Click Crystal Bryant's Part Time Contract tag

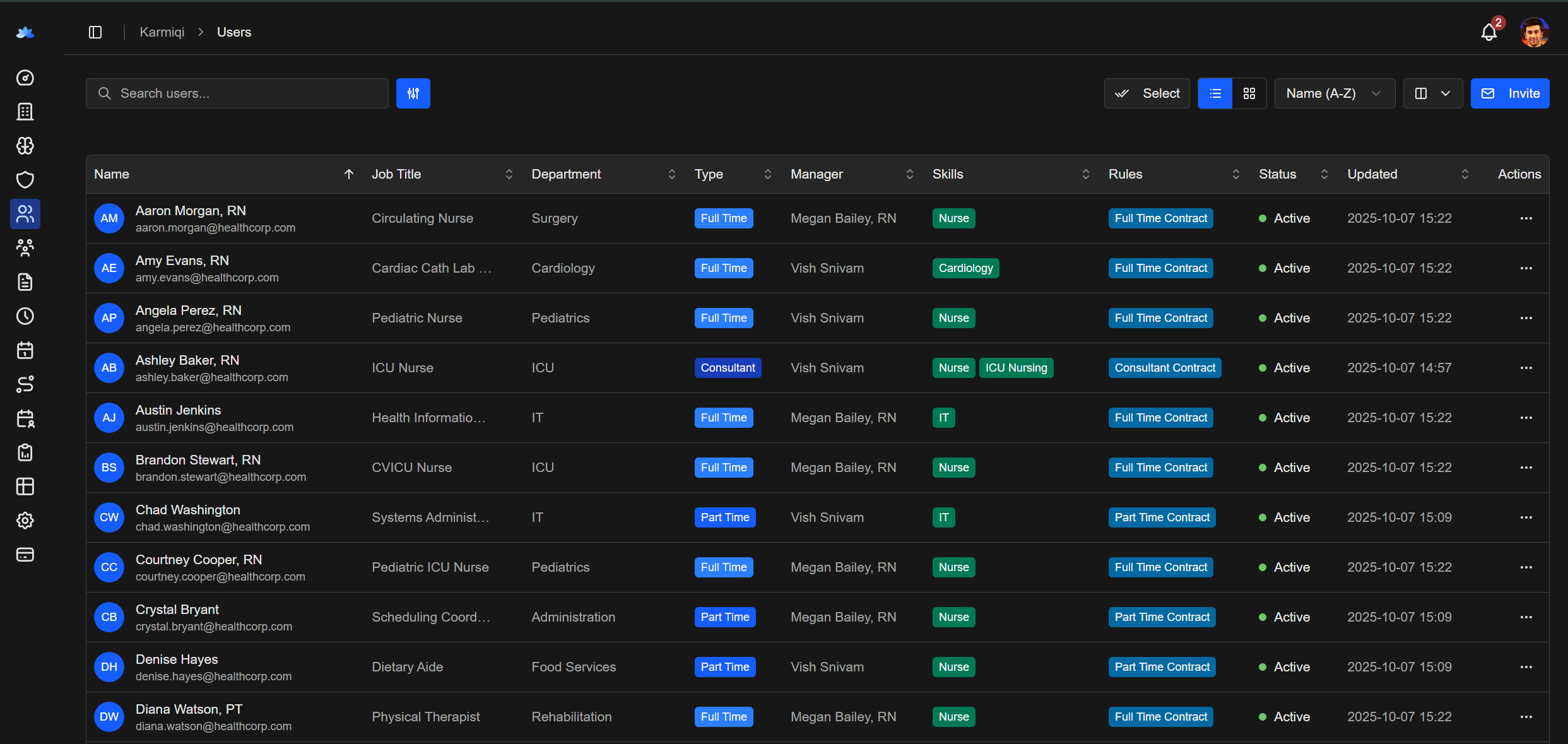[1162, 617]
